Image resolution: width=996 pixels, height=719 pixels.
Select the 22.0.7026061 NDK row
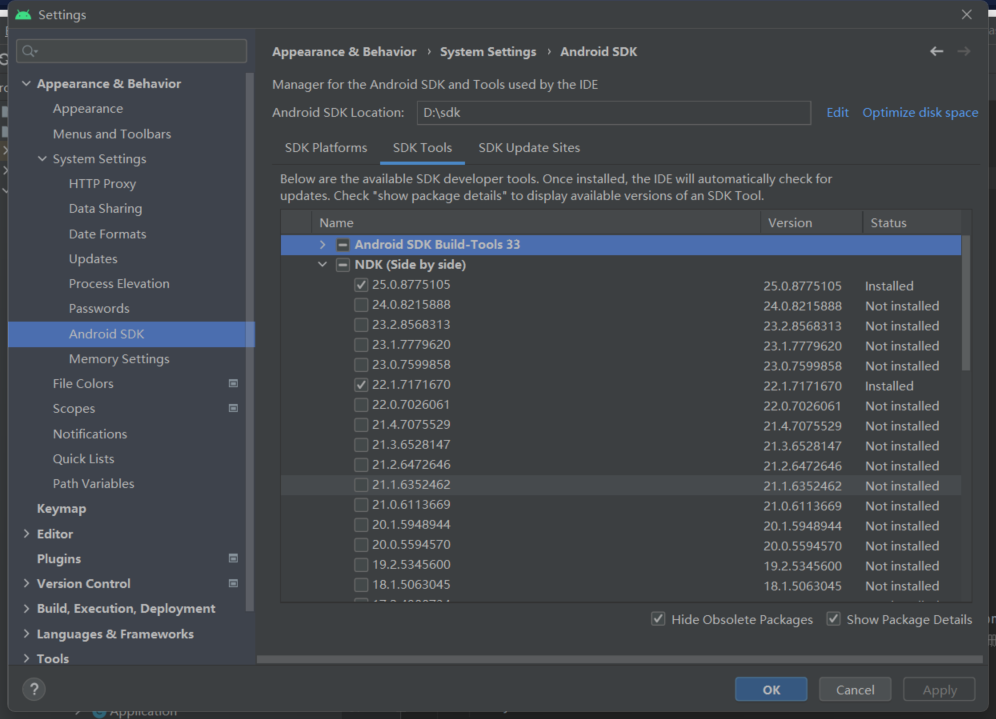point(621,405)
